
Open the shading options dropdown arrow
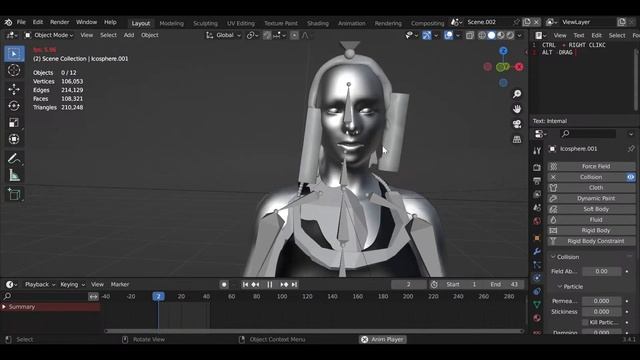[x=519, y=36]
